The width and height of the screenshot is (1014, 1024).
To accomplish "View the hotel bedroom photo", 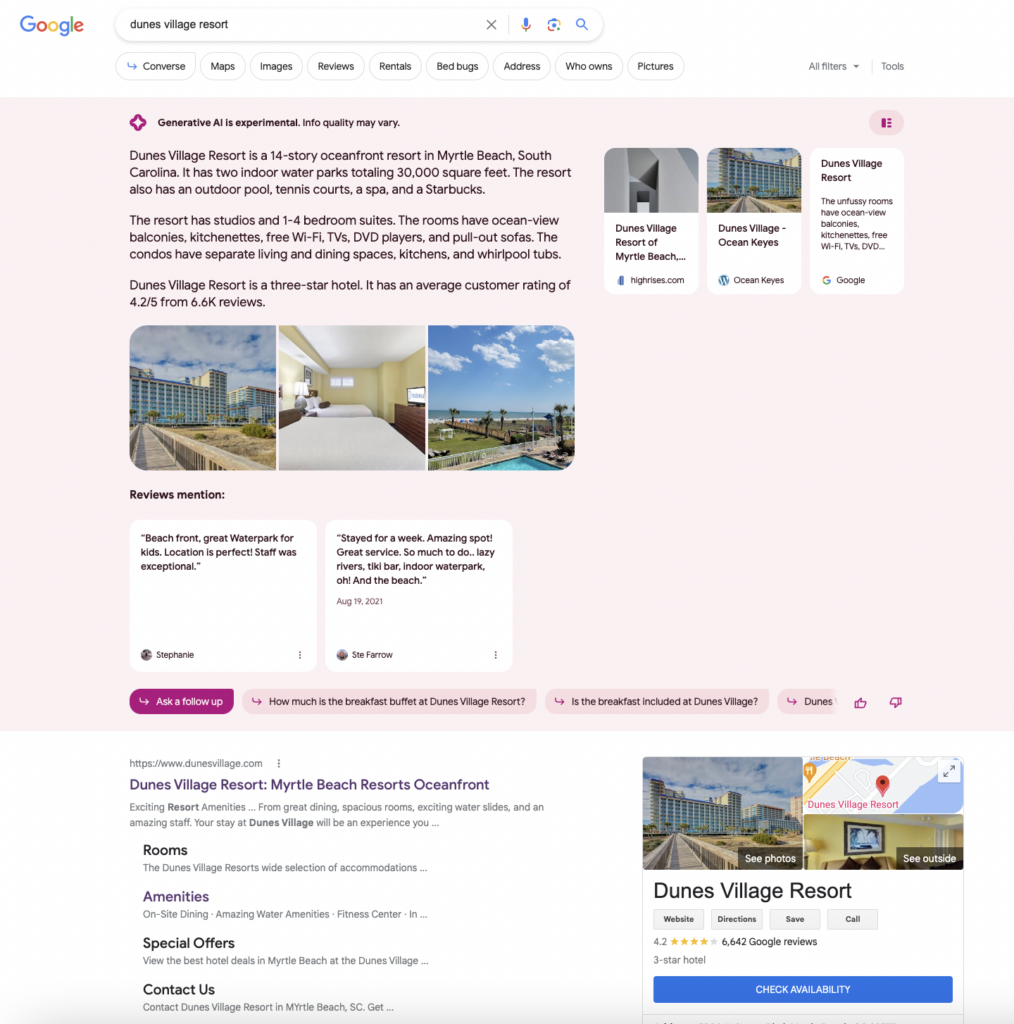I will pyautogui.click(x=352, y=398).
